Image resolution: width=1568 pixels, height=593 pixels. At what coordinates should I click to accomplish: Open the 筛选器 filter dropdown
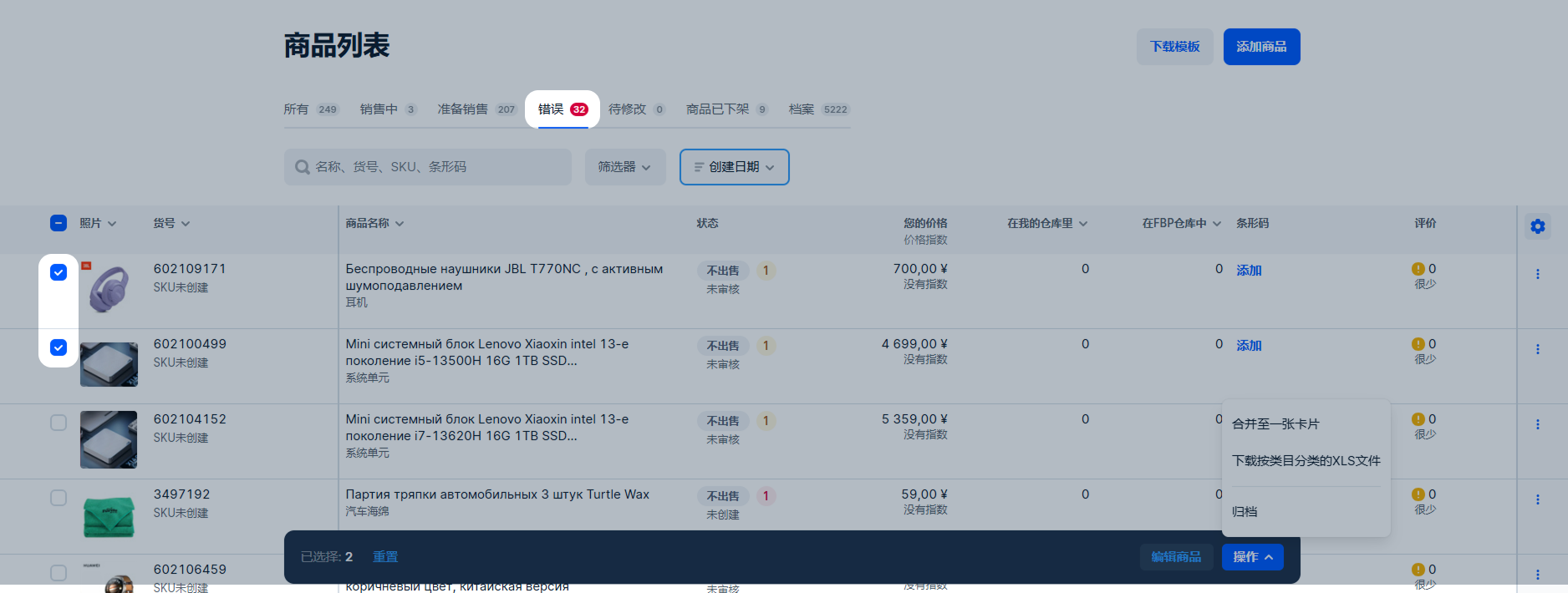pyautogui.click(x=625, y=167)
